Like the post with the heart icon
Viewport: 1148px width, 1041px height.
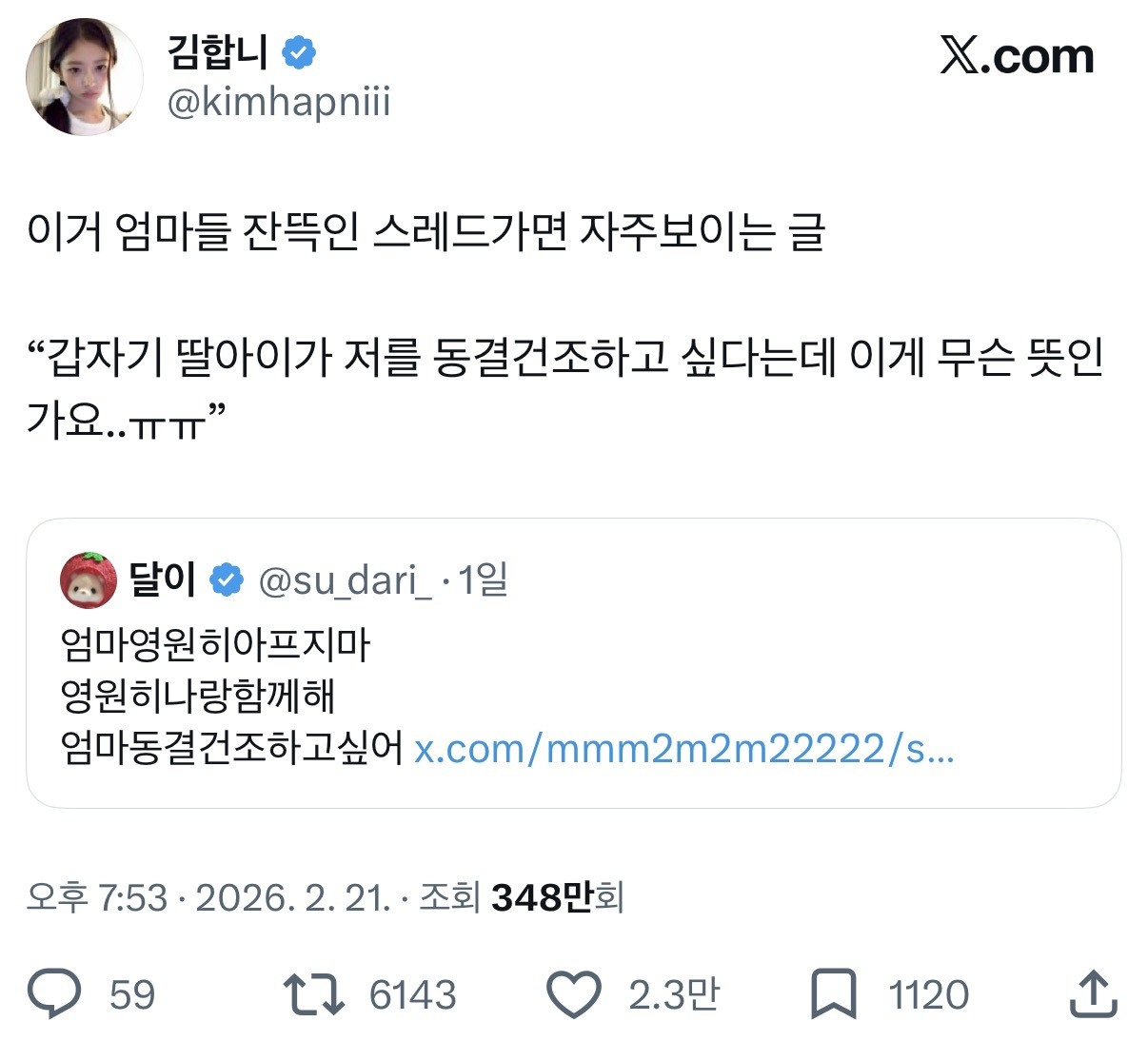coord(573,994)
